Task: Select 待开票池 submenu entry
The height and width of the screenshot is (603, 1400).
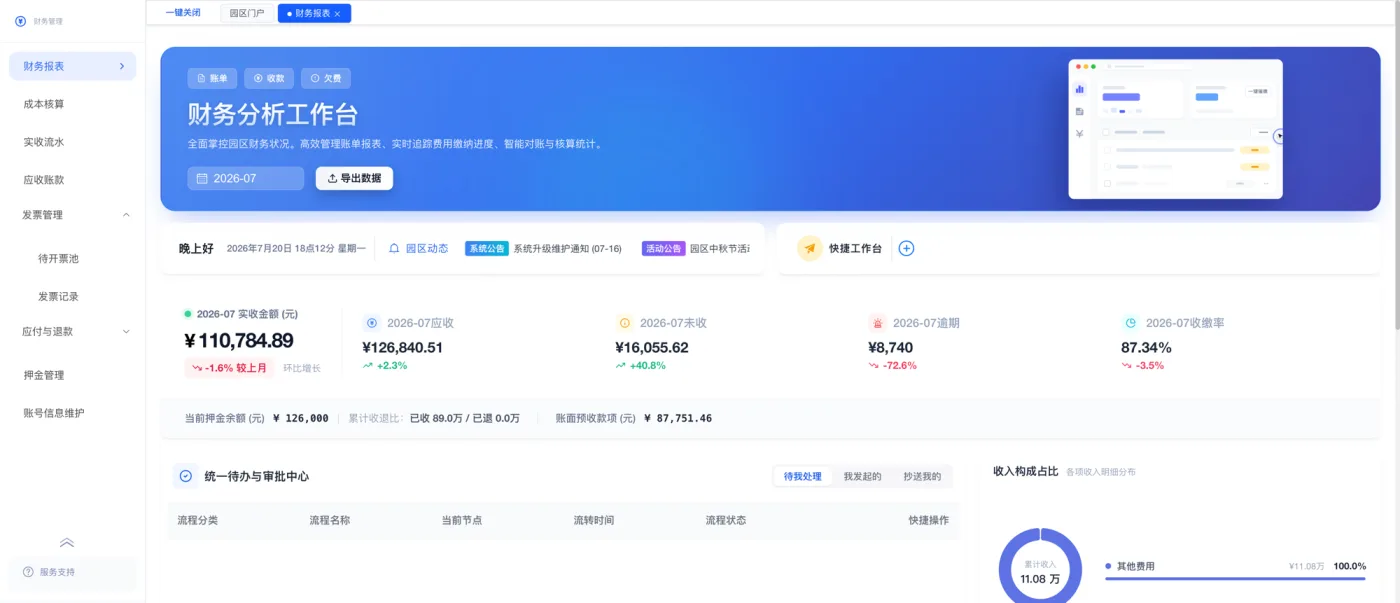Action: click(58, 258)
